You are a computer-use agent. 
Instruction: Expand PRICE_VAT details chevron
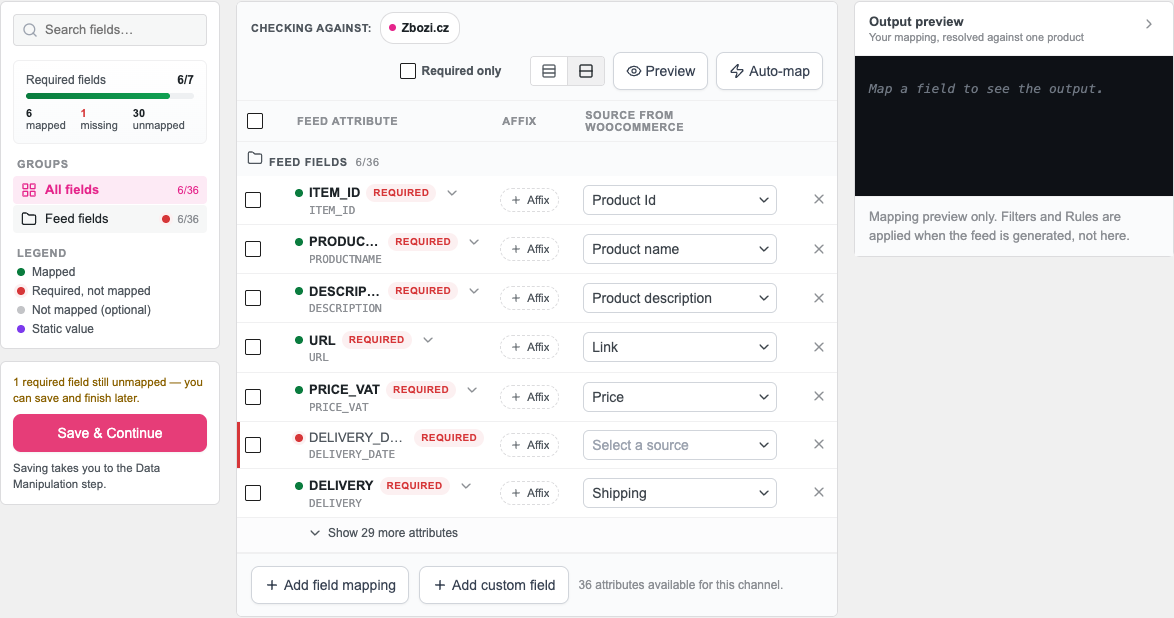472,390
